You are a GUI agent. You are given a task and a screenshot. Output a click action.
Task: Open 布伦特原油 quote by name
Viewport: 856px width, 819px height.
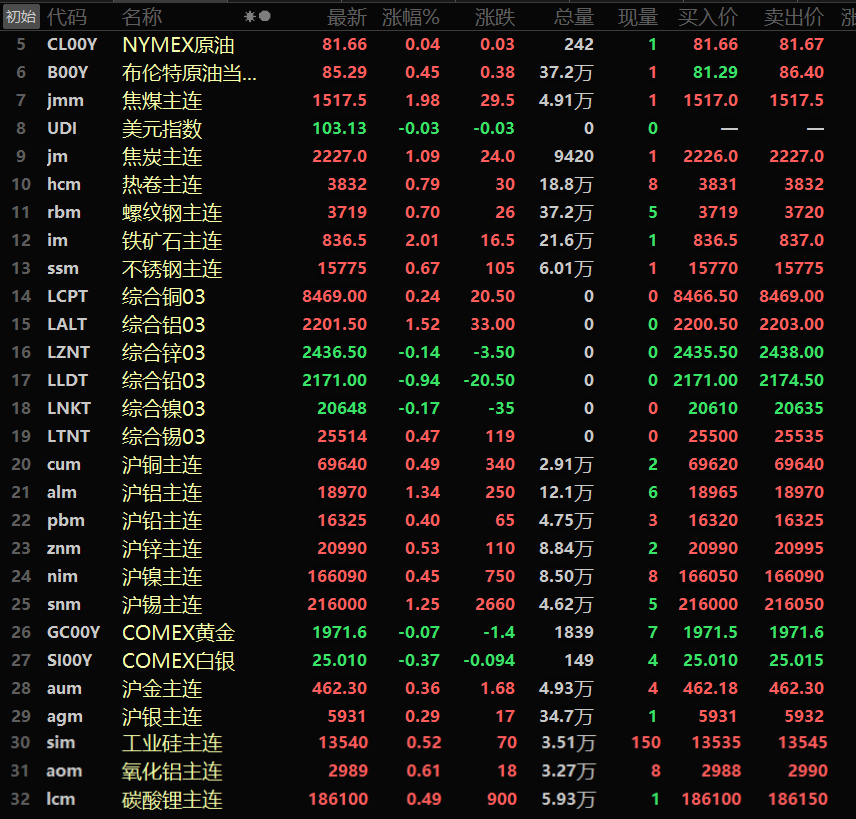[189, 72]
